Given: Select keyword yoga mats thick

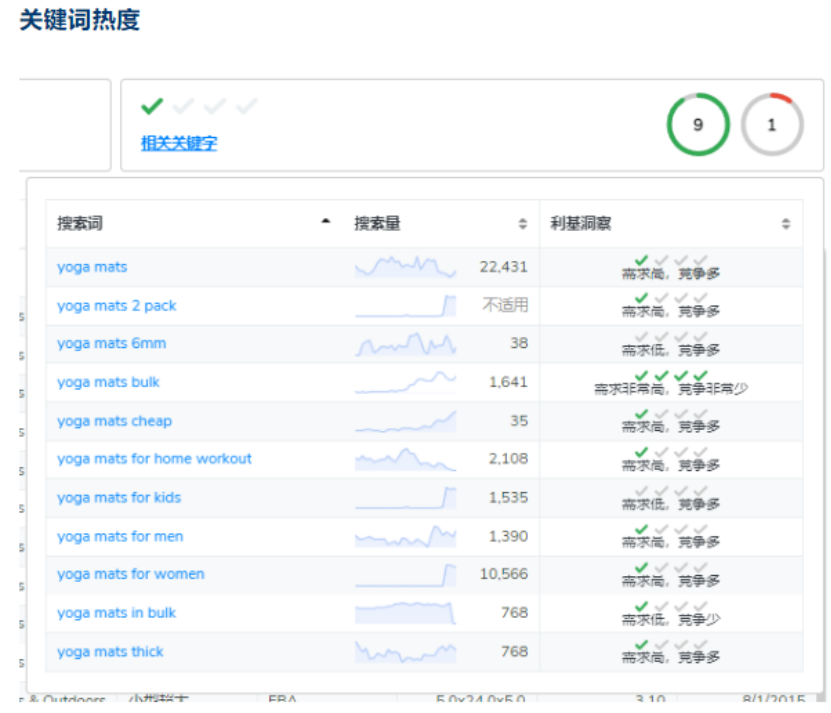Looking at the screenshot, I should pos(110,652).
